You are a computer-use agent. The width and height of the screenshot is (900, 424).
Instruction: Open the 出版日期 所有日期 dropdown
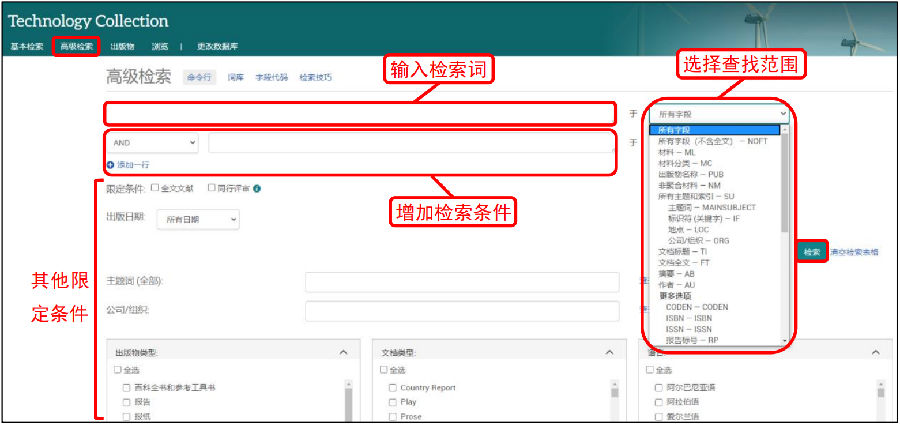coord(198,218)
